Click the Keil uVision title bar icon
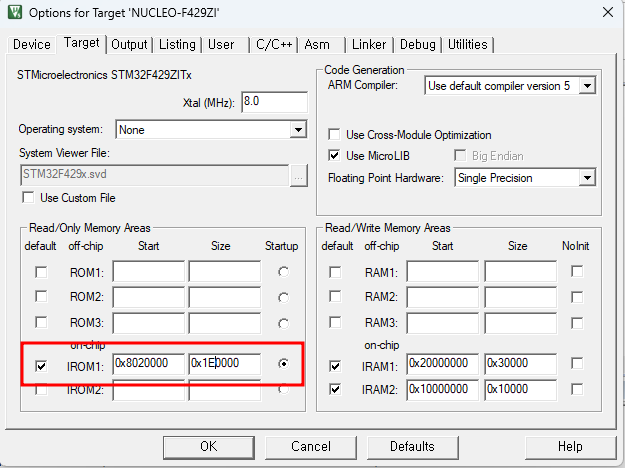 [15, 12]
